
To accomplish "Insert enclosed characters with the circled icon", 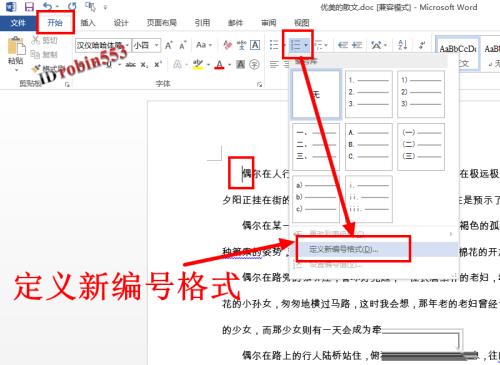I will pos(254,64).
